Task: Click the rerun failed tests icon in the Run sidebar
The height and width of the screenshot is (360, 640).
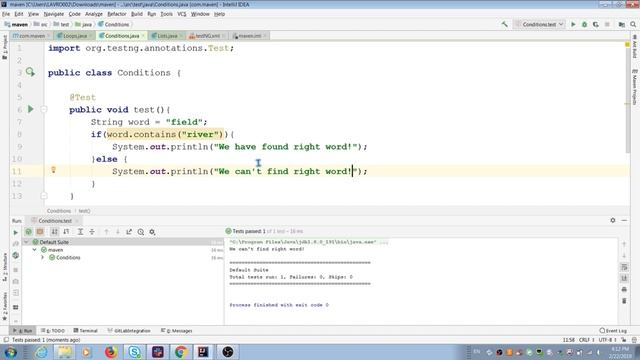Action: click(16, 244)
